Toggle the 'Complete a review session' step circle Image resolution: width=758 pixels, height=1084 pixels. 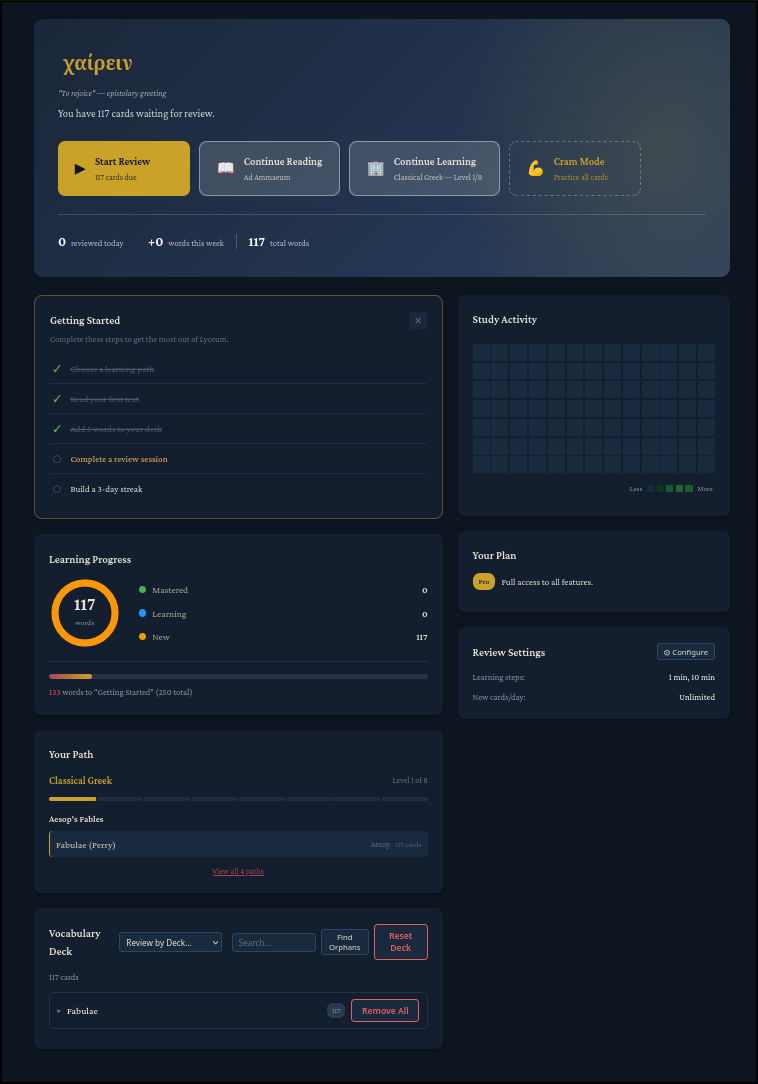(57, 459)
